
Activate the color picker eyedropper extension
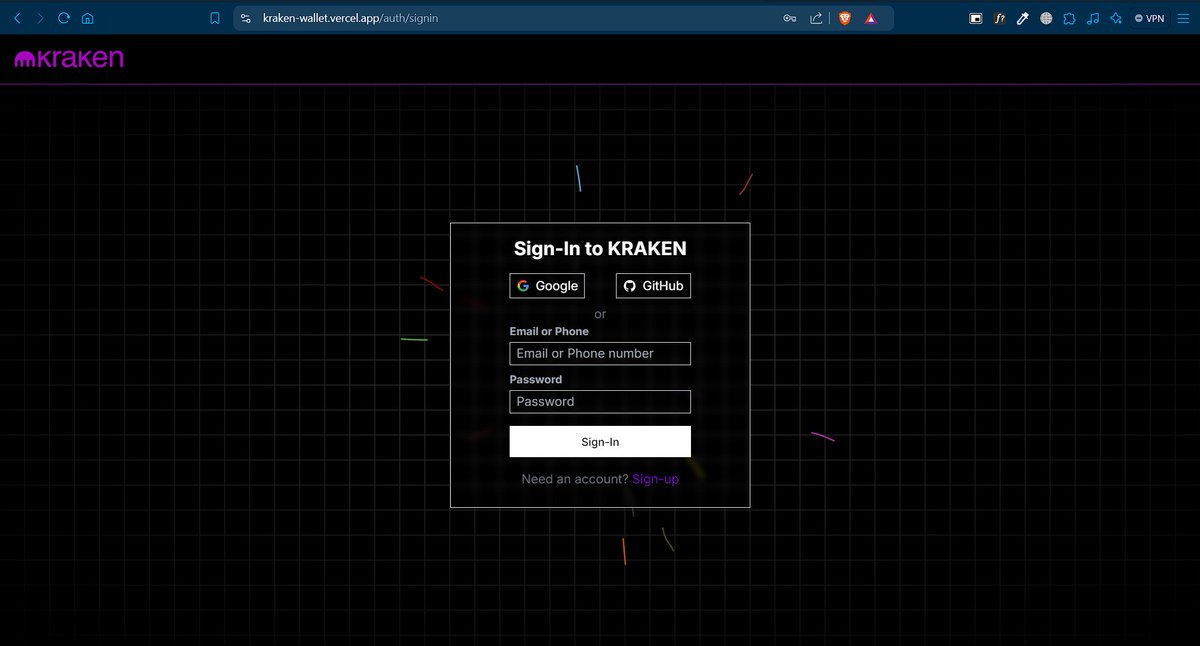click(1022, 18)
